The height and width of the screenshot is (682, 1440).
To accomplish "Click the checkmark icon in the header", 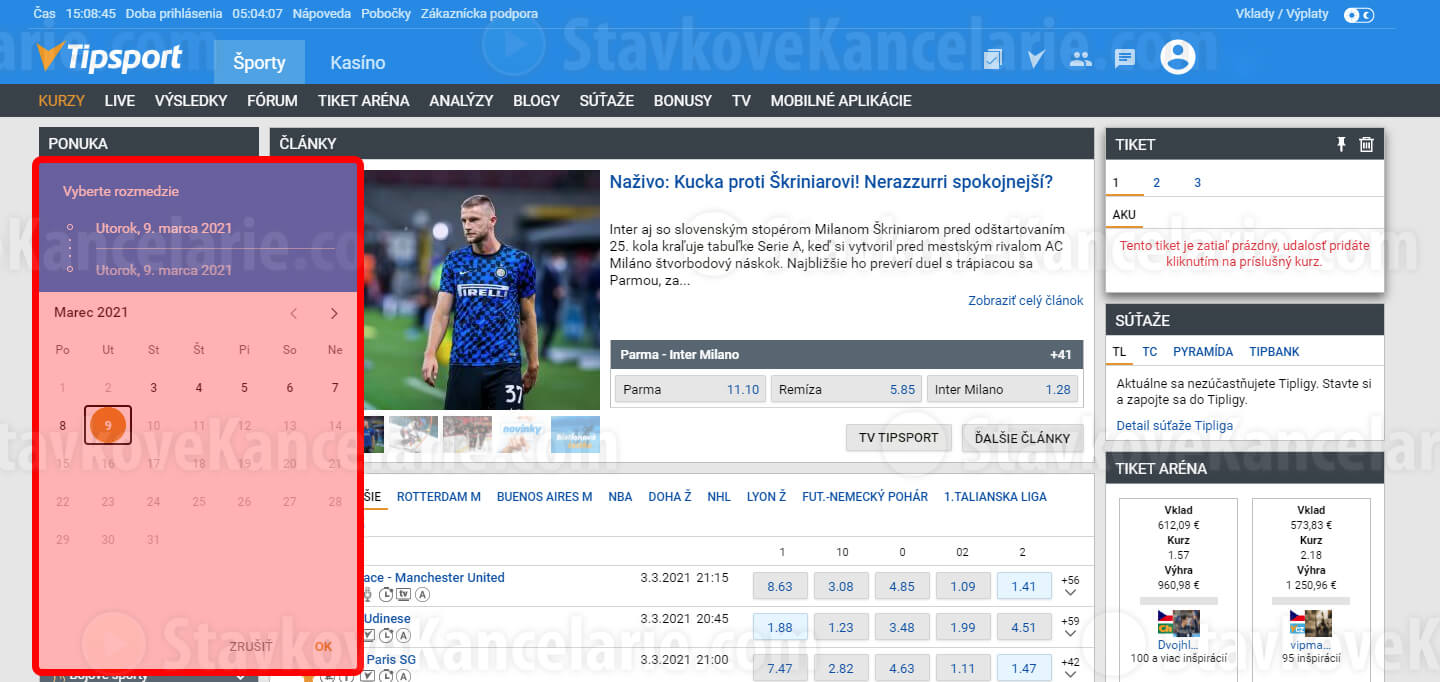I will (x=1036, y=59).
